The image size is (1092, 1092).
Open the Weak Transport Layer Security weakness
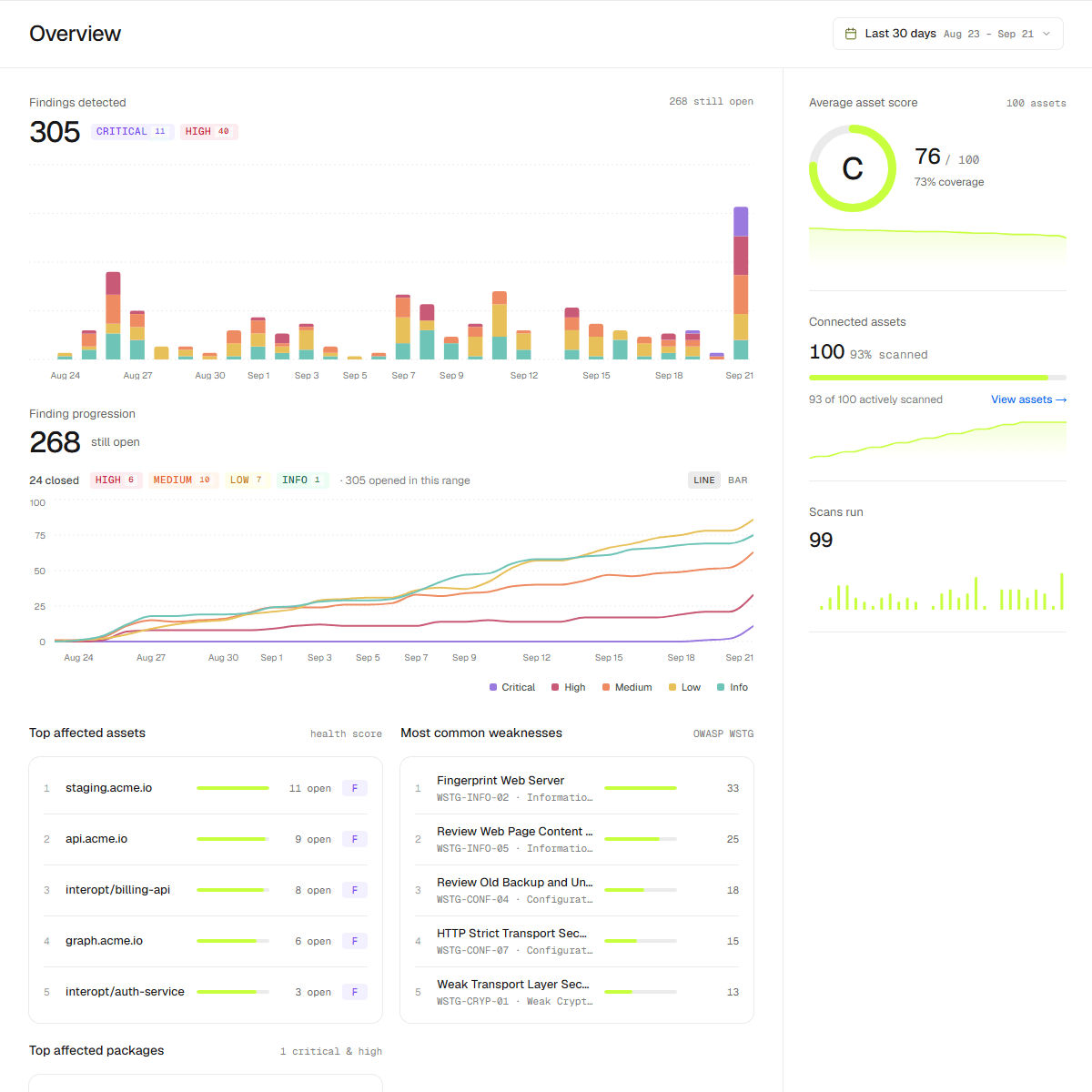click(577, 992)
